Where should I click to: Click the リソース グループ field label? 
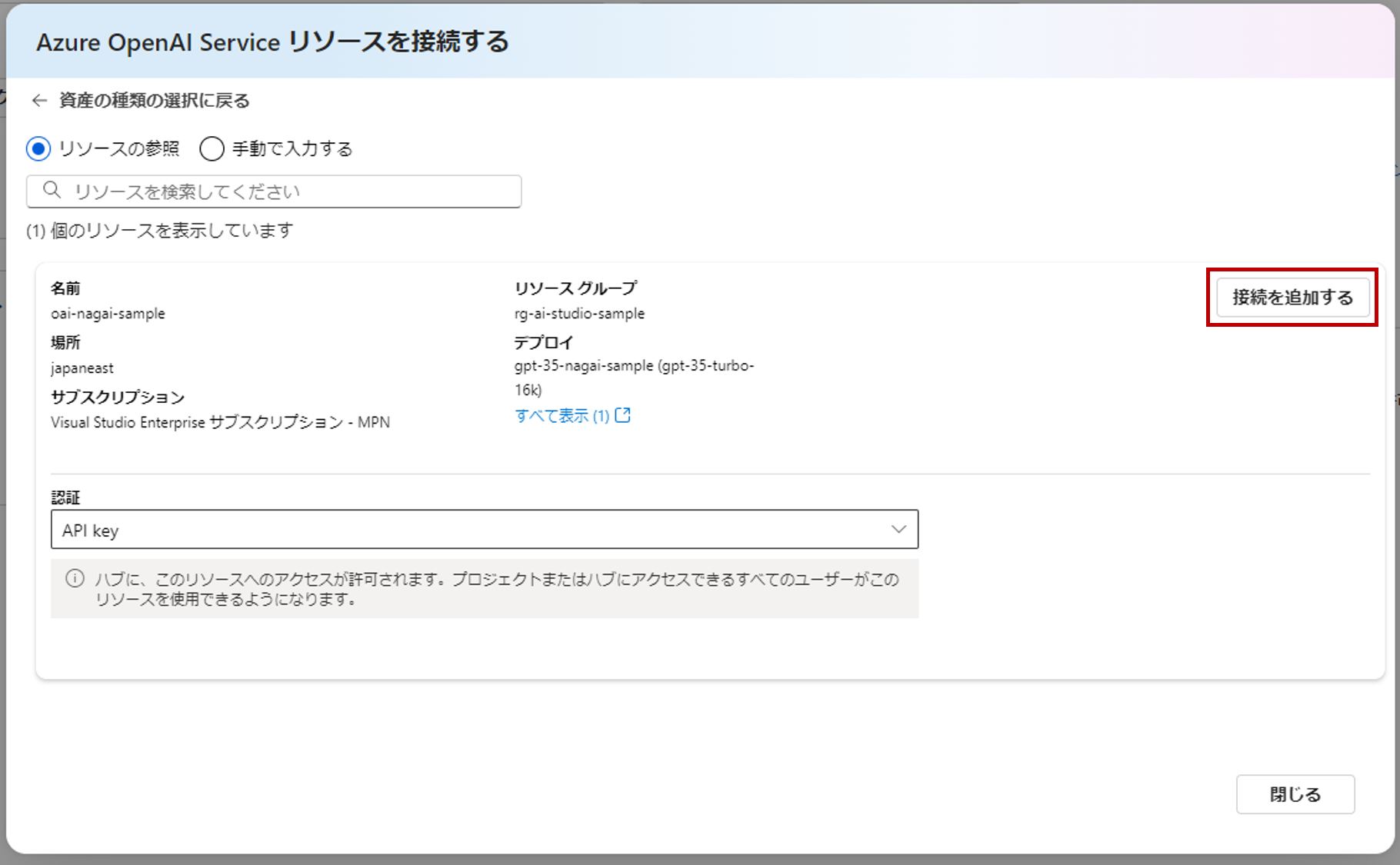coord(575,288)
